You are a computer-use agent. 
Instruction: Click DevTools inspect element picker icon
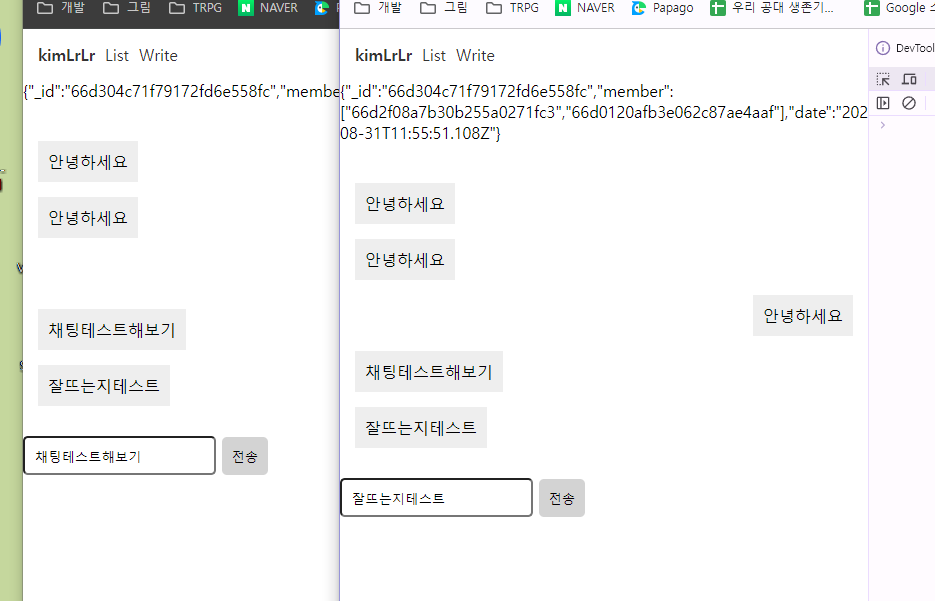[x=883, y=79]
